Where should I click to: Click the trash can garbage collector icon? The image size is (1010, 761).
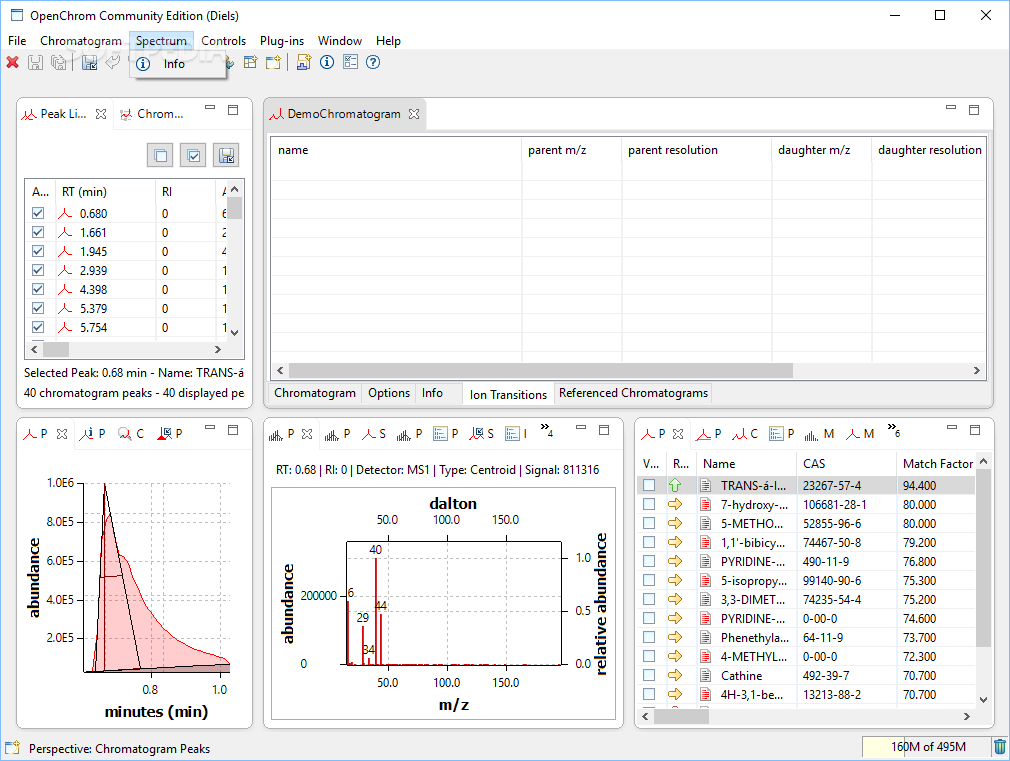coord(1000,747)
